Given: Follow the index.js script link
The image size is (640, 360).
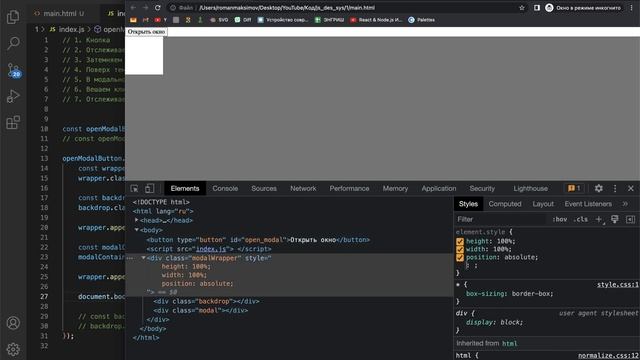Looking at the screenshot, I should (x=211, y=249).
